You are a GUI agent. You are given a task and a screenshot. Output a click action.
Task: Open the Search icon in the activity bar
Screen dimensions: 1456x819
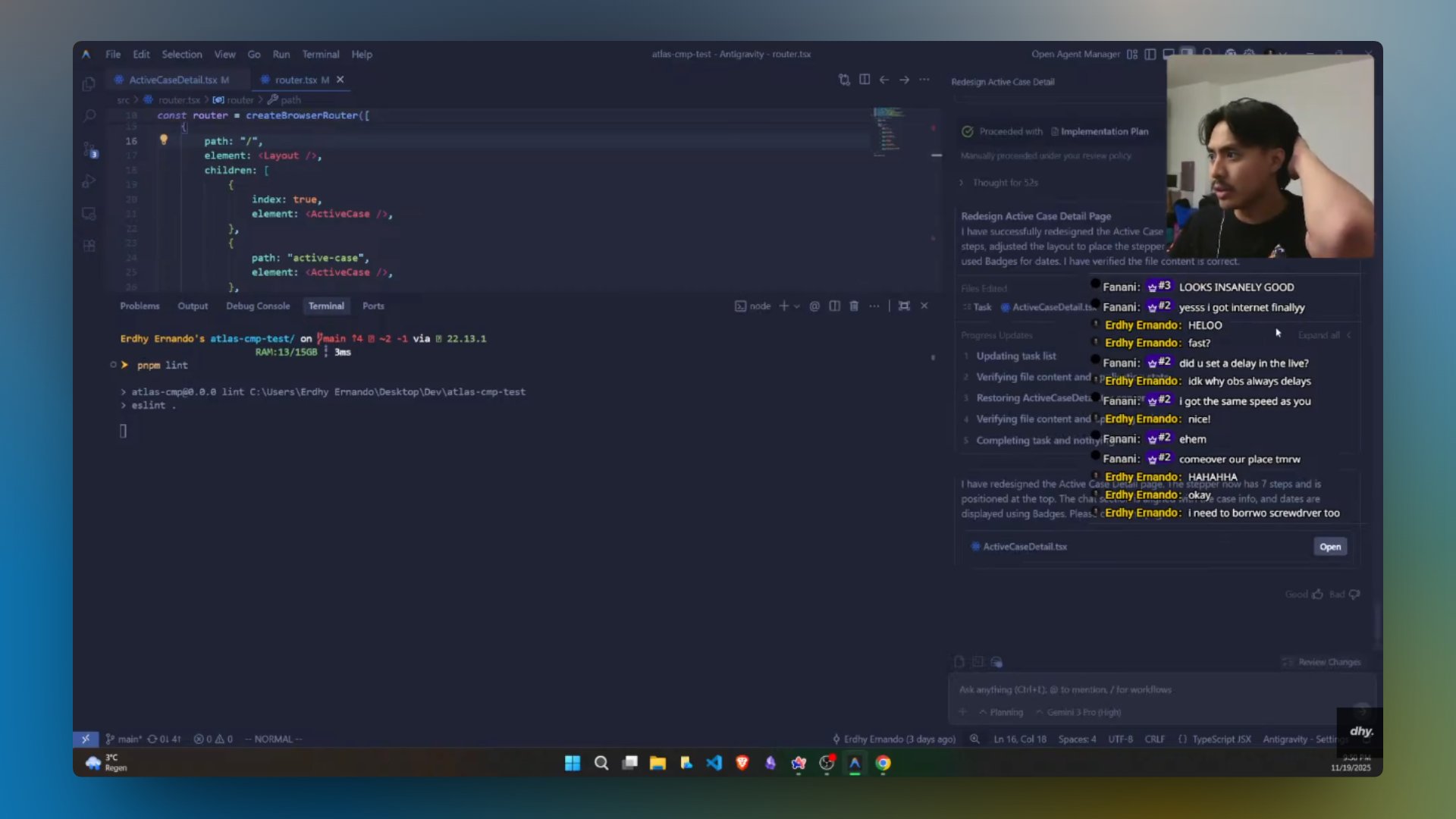click(89, 116)
